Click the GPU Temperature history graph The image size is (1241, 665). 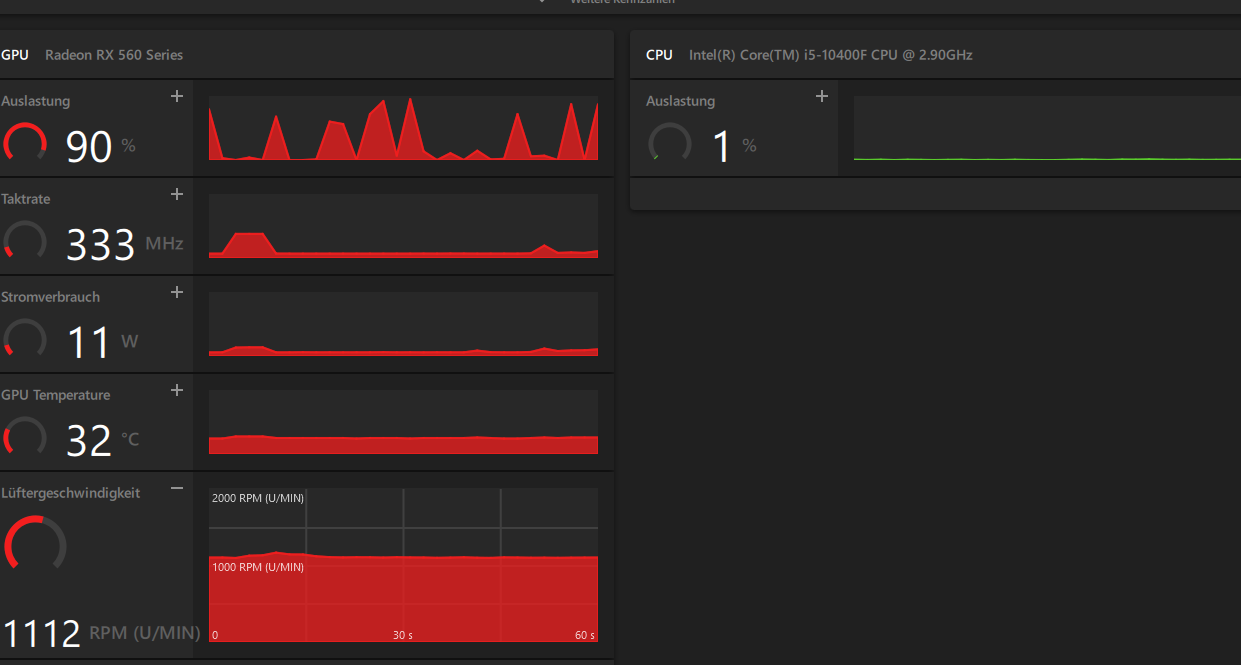[403, 422]
